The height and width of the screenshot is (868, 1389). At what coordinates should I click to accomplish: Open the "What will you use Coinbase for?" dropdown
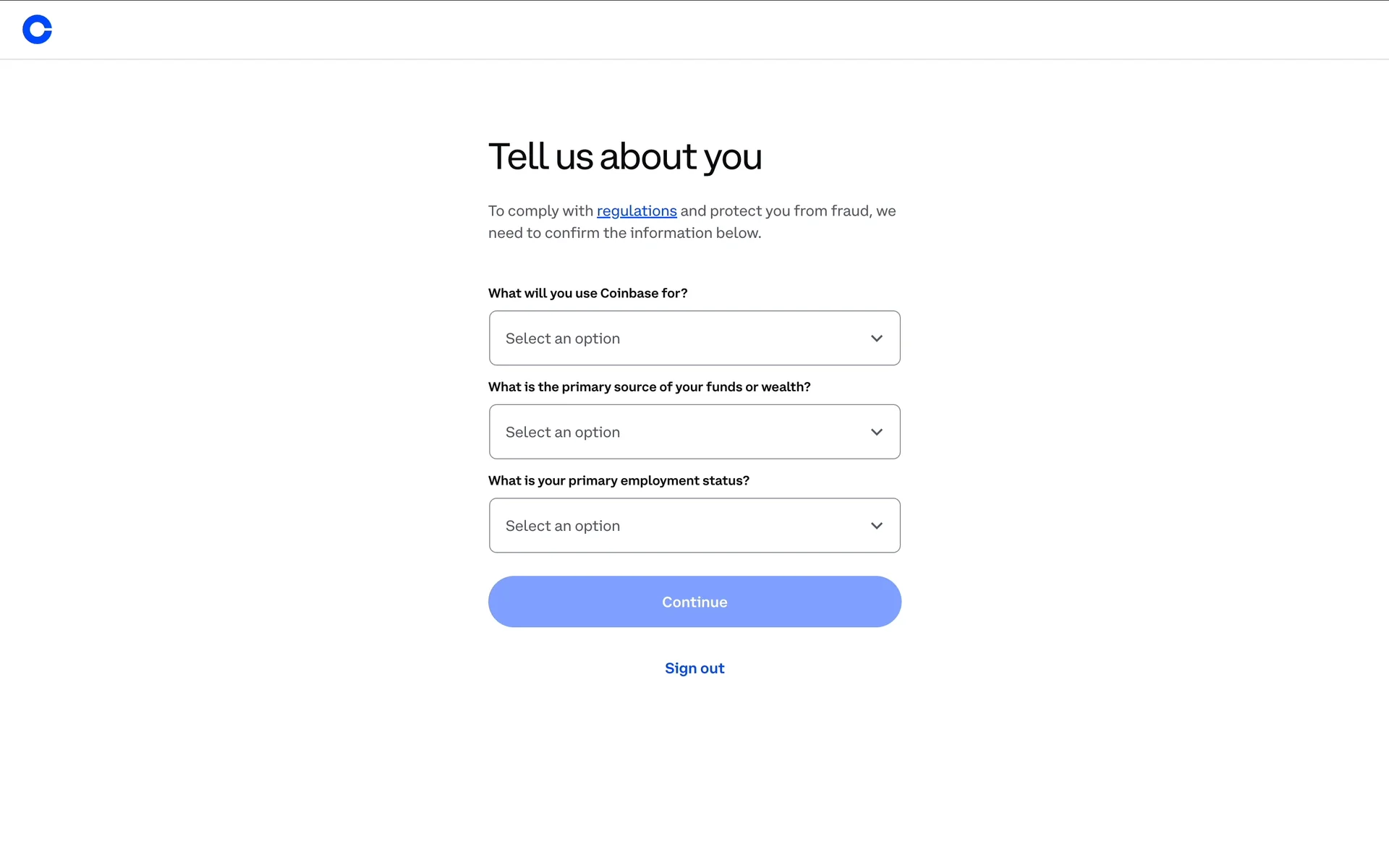click(x=694, y=338)
